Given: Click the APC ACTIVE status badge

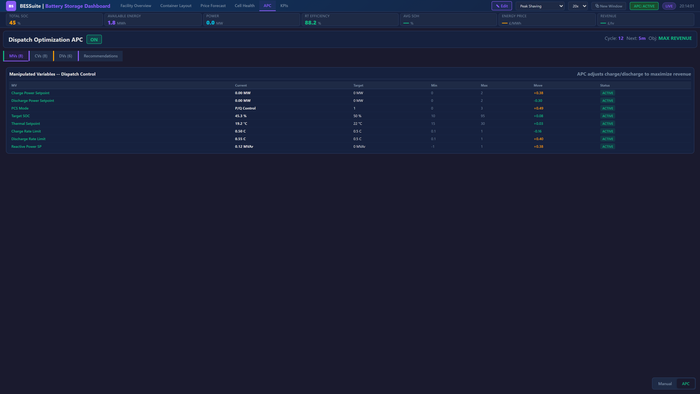Looking at the screenshot, I should [644, 6].
